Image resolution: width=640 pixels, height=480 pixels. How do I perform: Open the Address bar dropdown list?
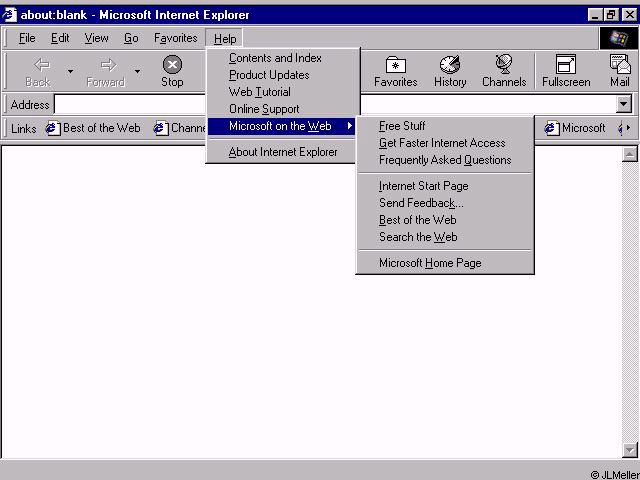[x=624, y=104]
